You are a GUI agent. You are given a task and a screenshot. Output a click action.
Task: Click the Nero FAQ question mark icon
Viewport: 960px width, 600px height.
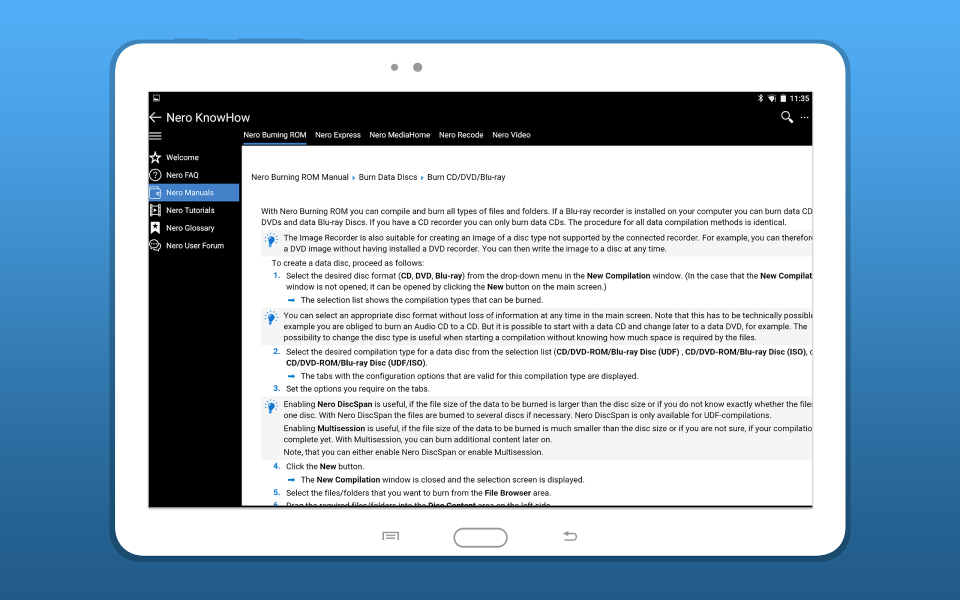[x=155, y=175]
